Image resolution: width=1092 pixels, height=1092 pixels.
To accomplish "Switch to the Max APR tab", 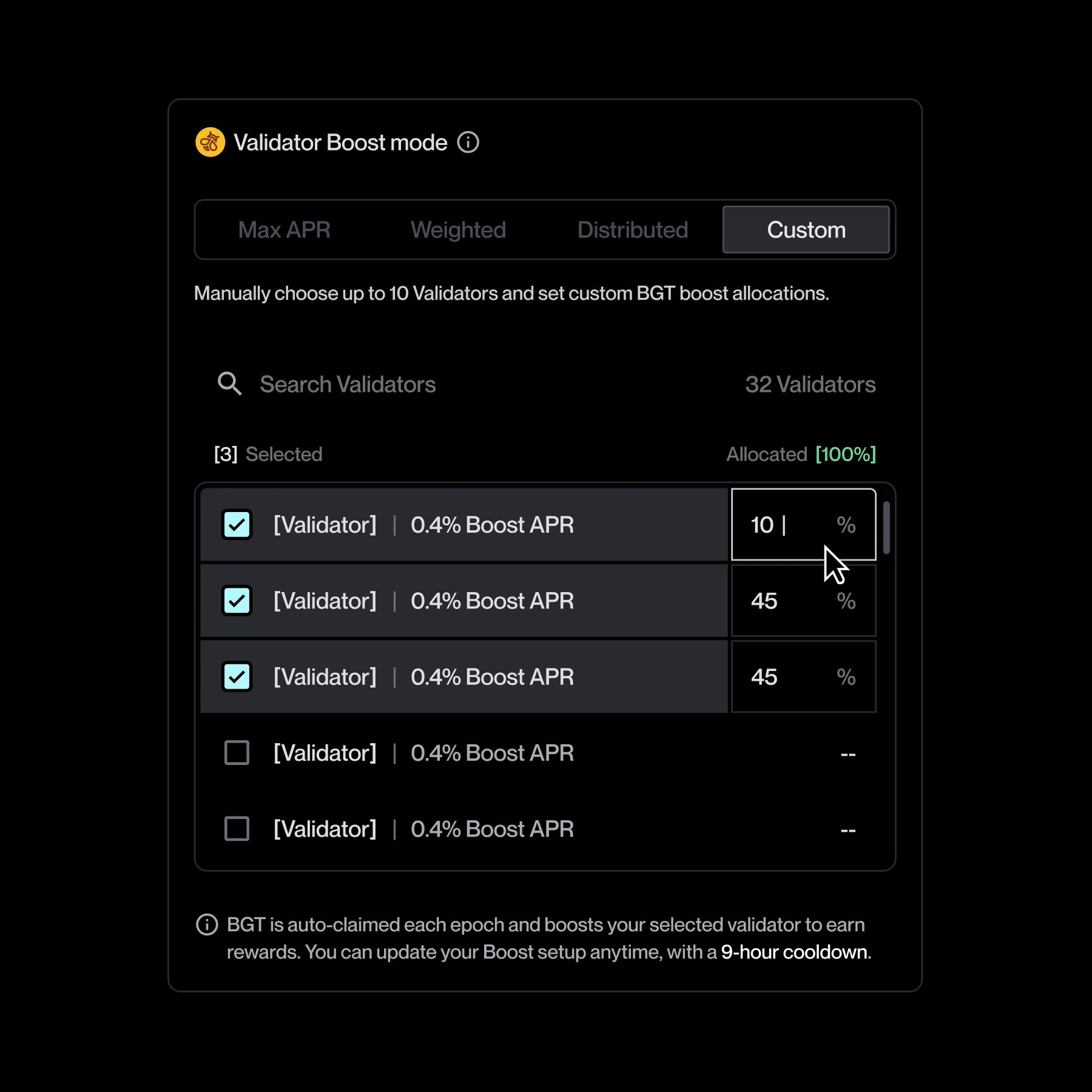I will click(285, 230).
